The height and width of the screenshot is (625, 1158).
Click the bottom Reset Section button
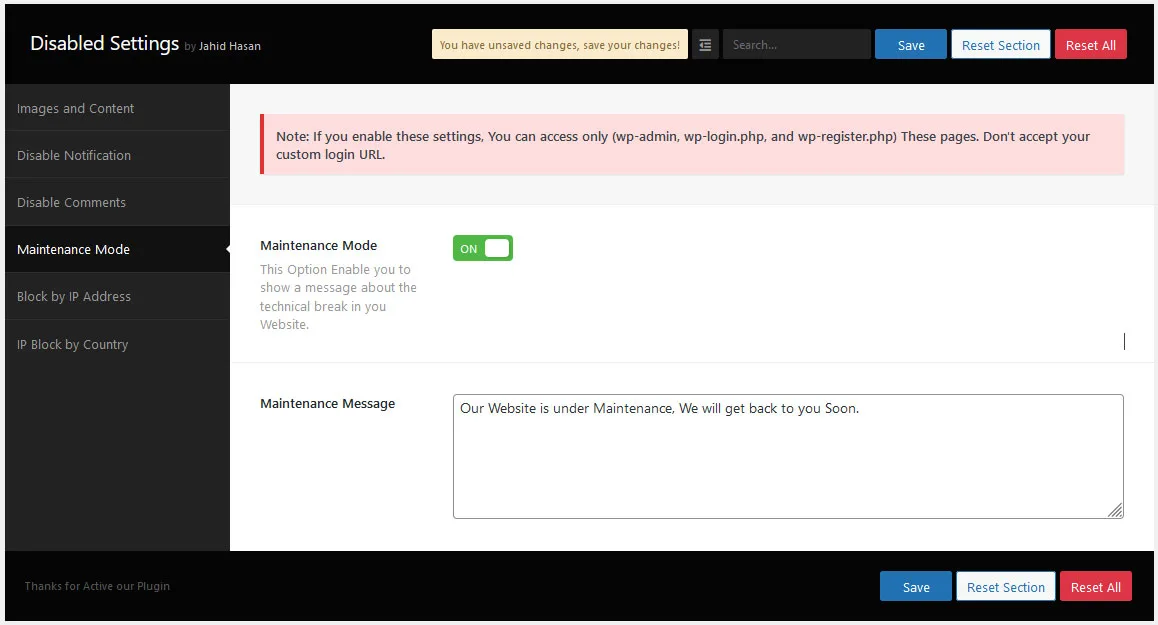coord(1006,587)
